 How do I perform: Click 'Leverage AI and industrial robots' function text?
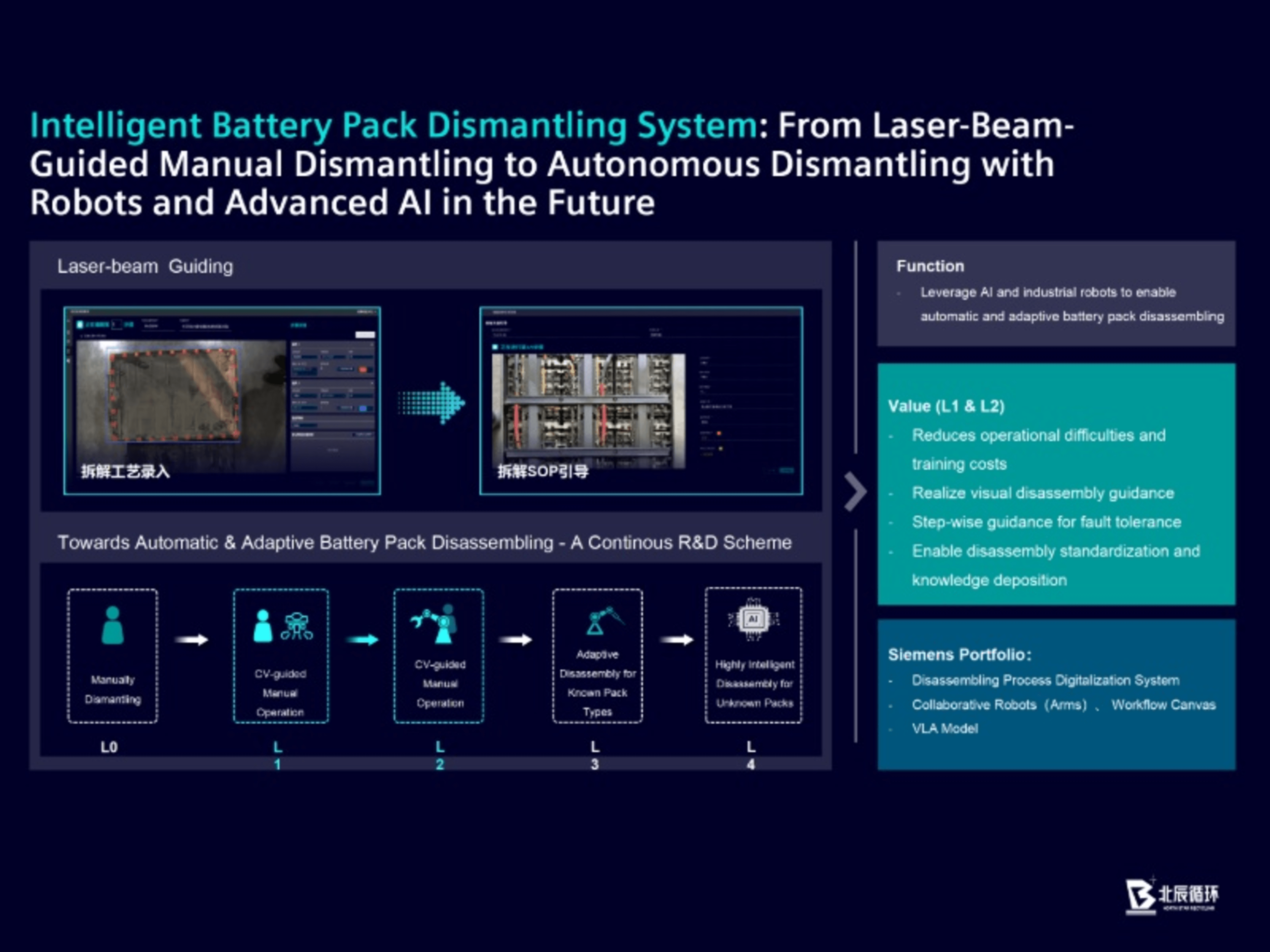(1072, 304)
